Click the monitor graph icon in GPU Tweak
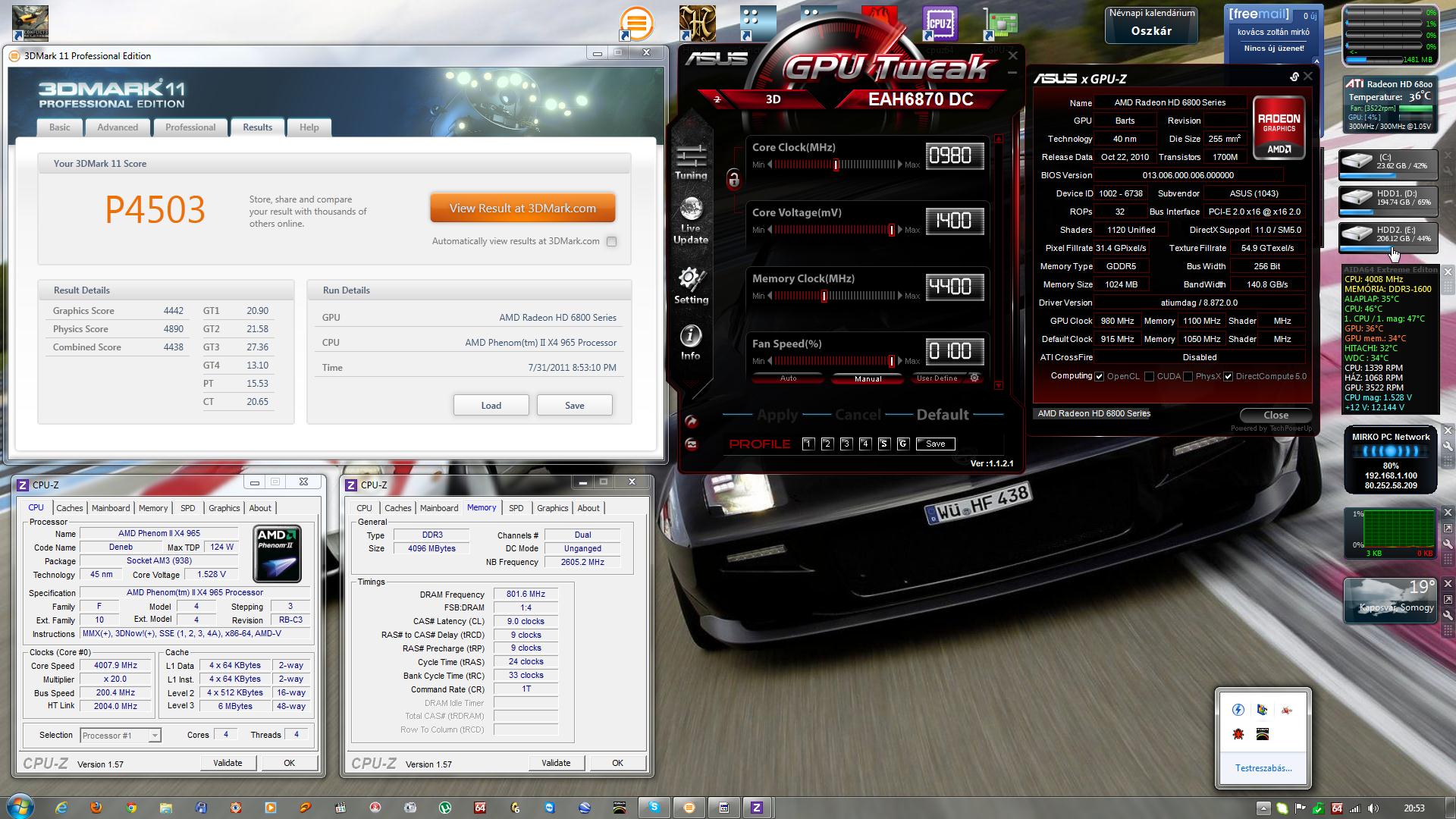Screen dimensions: 1456x819 pyautogui.click(x=691, y=444)
